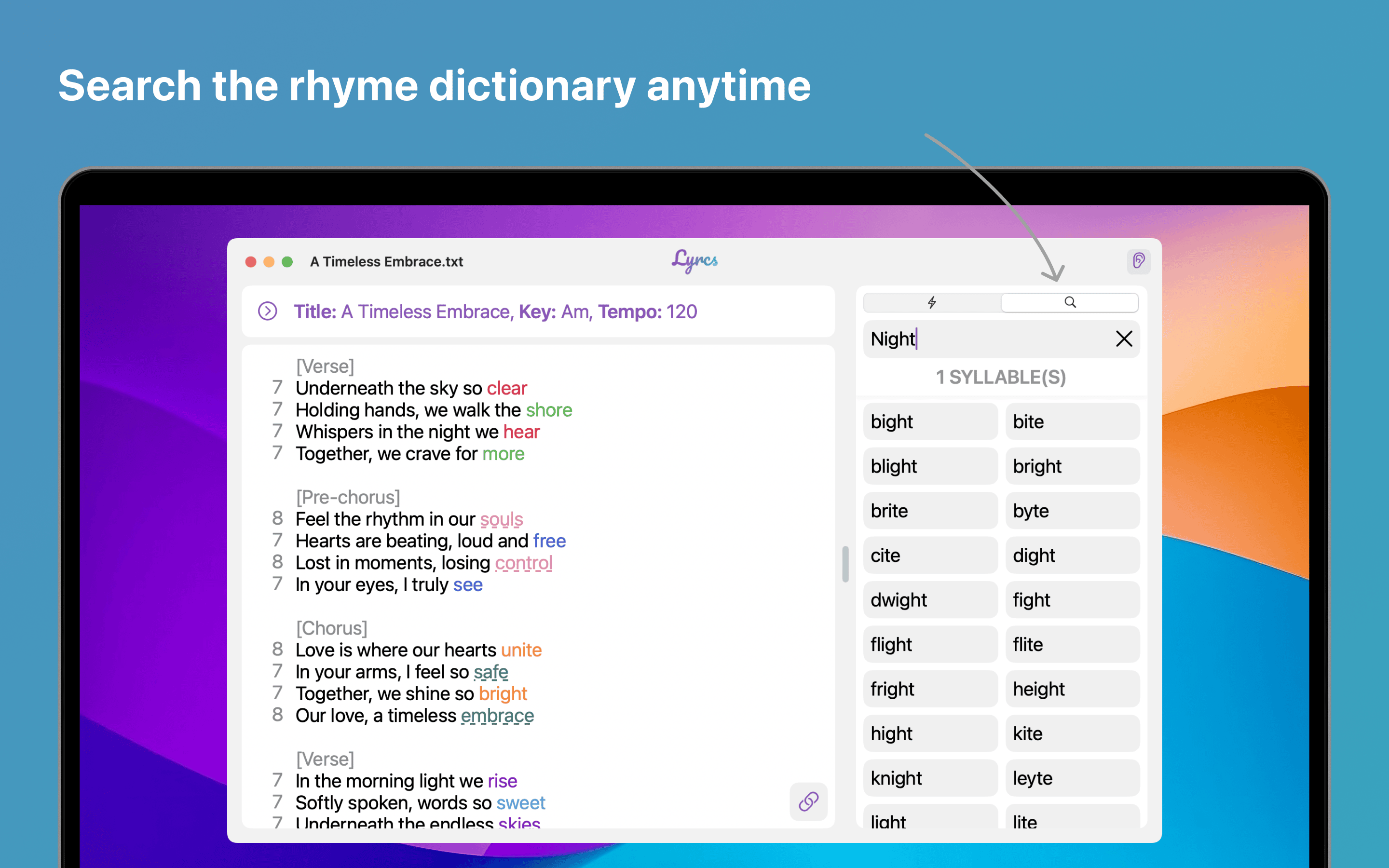This screenshot has width=1389, height=868.
Task: Pick the rhyme fright
Action: pos(930,689)
